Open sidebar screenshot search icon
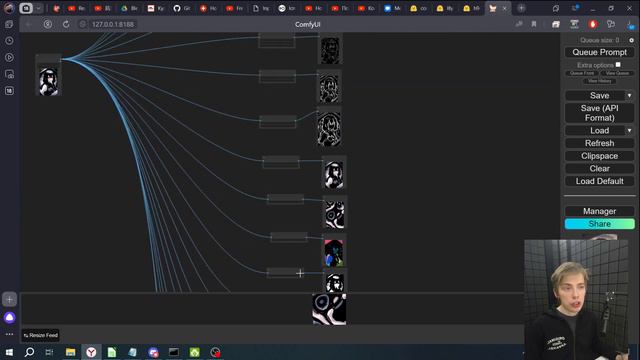Screen dimensions: 640x360 pos(9,74)
